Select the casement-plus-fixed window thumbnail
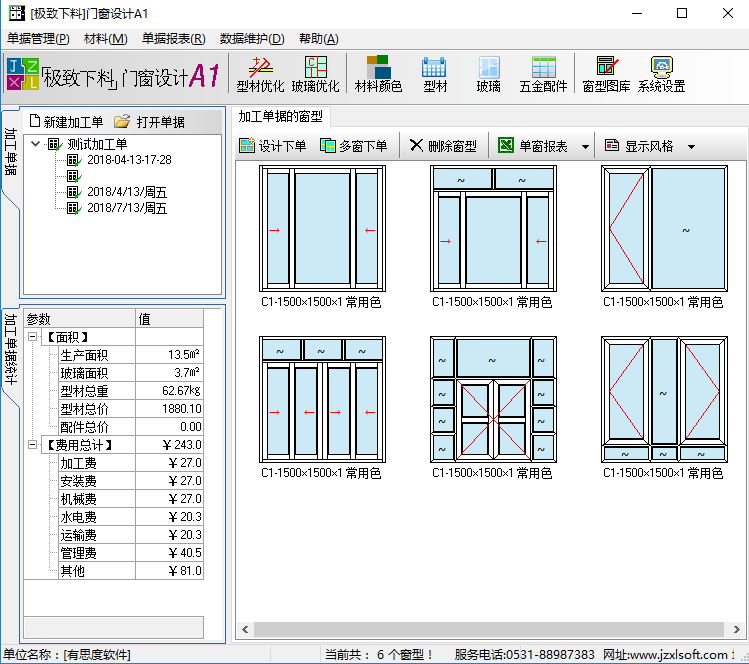This screenshot has width=749, height=664. (664, 228)
